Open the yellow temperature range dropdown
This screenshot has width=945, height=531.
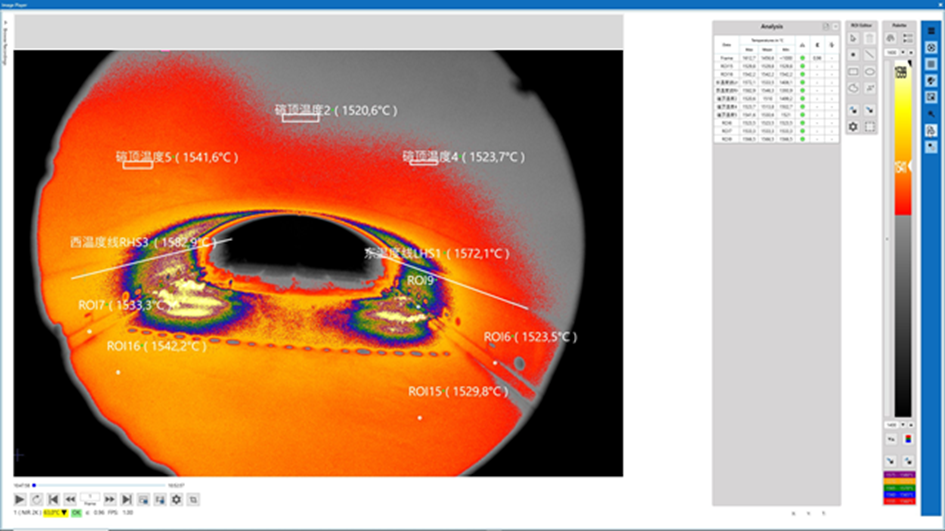coord(55,513)
